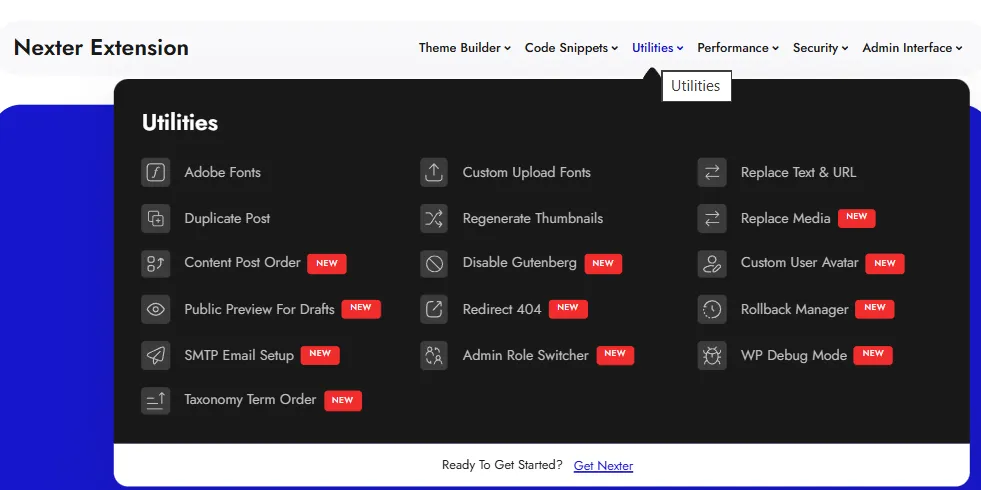Image resolution: width=981 pixels, height=490 pixels.
Task: Collapse the Utilities dropdown chevron
Action: click(x=680, y=48)
